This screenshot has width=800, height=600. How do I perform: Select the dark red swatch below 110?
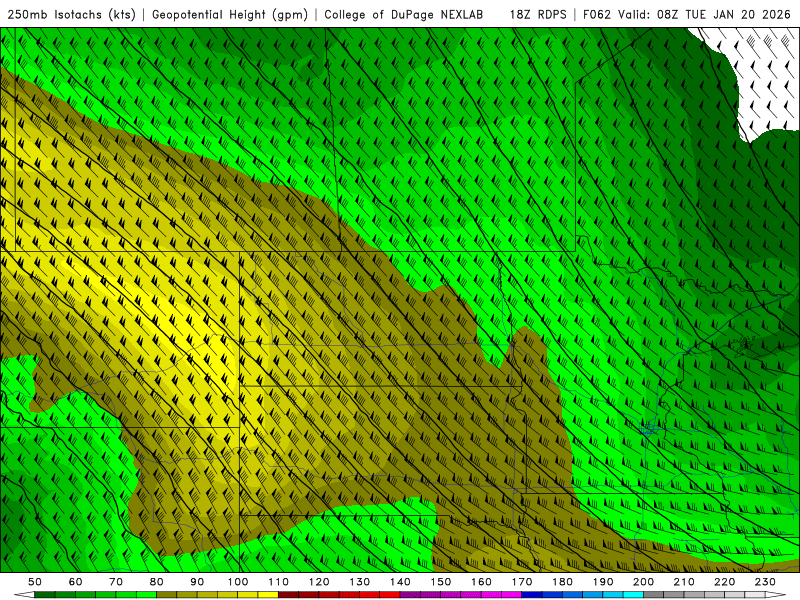coord(289,595)
